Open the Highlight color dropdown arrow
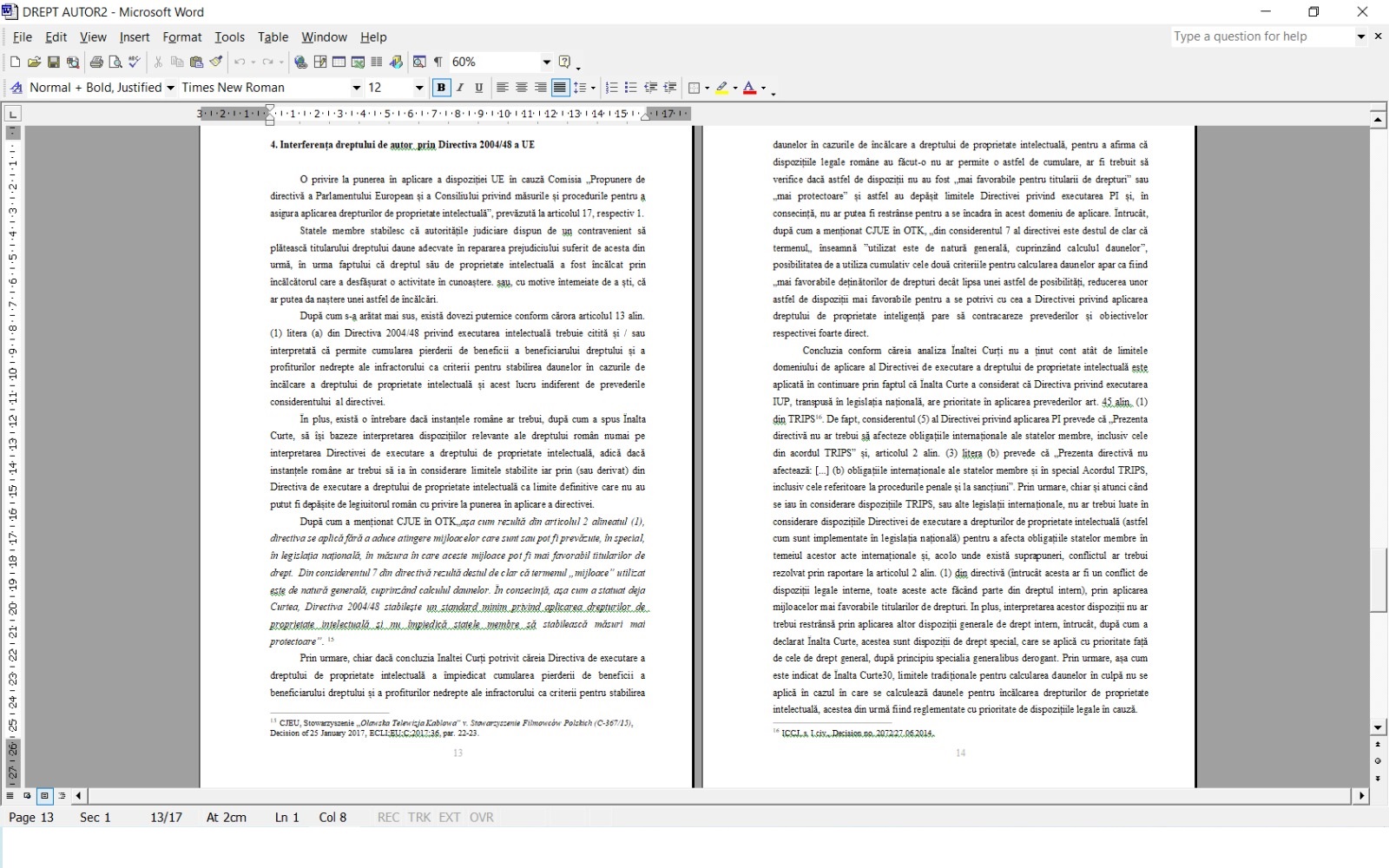This screenshot has width=1389, height=868. pyautogui.click(x=735, y=88)
